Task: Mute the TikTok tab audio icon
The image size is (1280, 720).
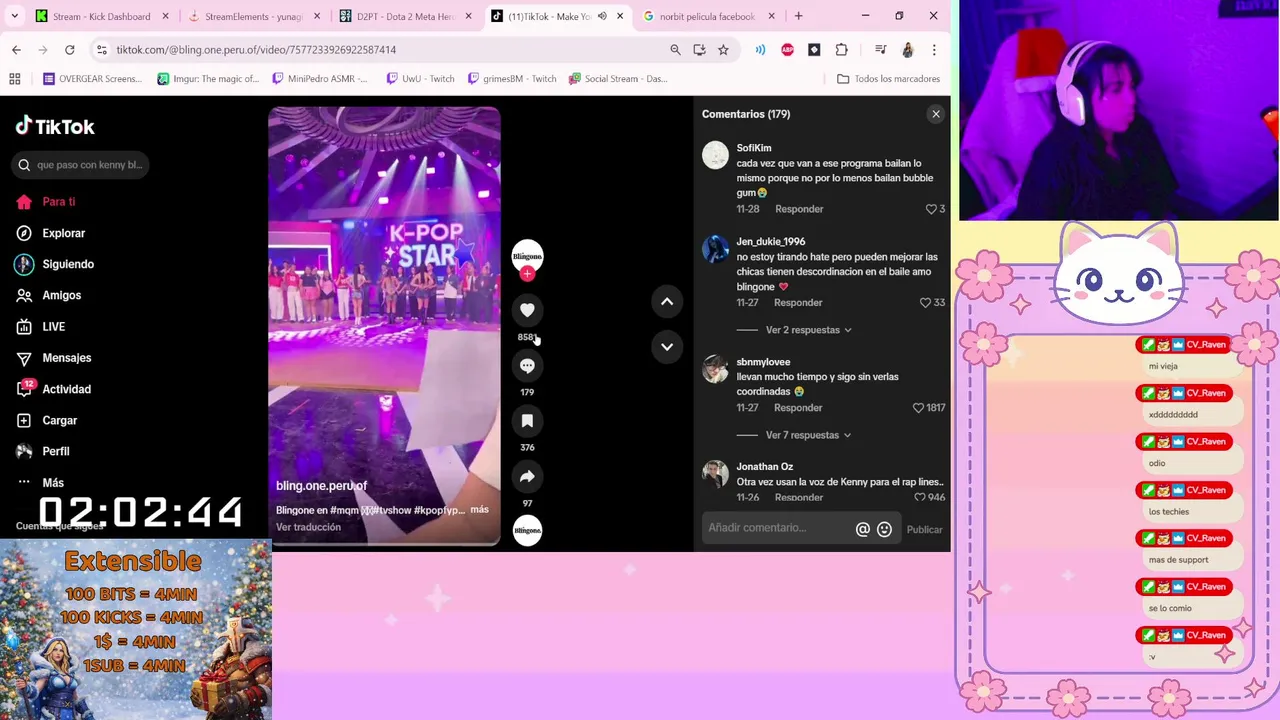Action: (x=602, y=16)
